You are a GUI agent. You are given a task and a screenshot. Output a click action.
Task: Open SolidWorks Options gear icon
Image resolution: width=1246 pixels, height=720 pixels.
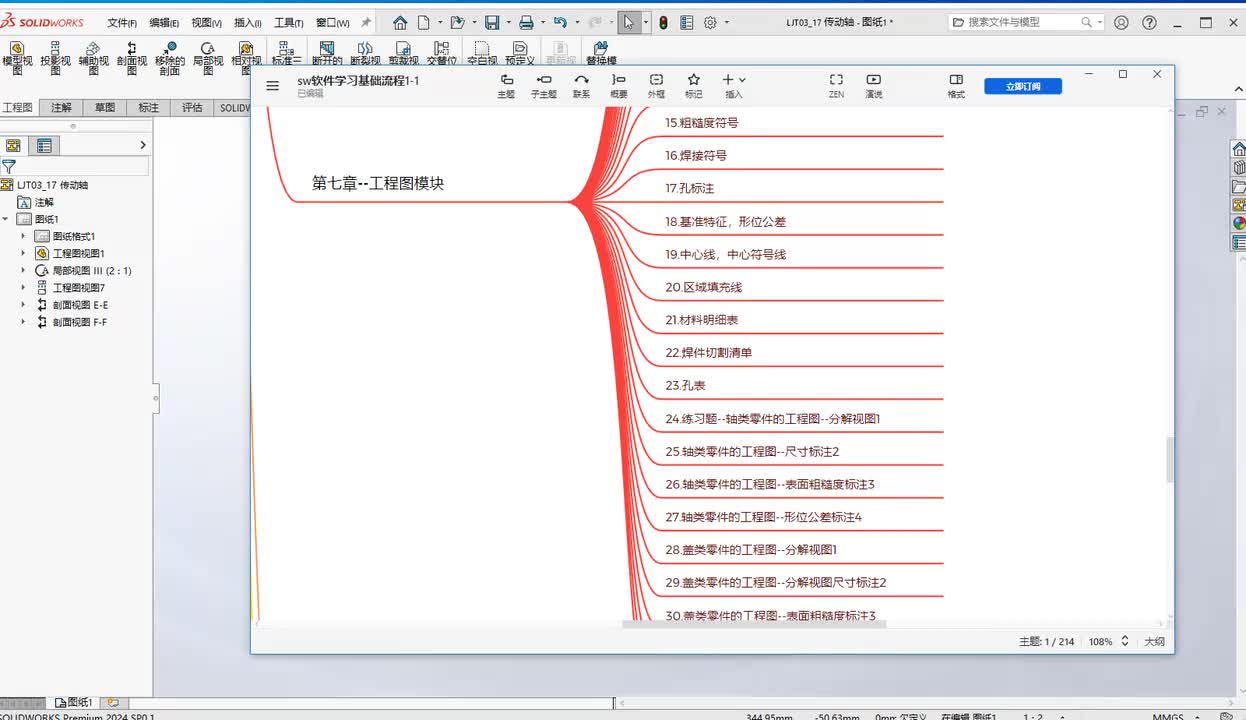tap(711, 22)
